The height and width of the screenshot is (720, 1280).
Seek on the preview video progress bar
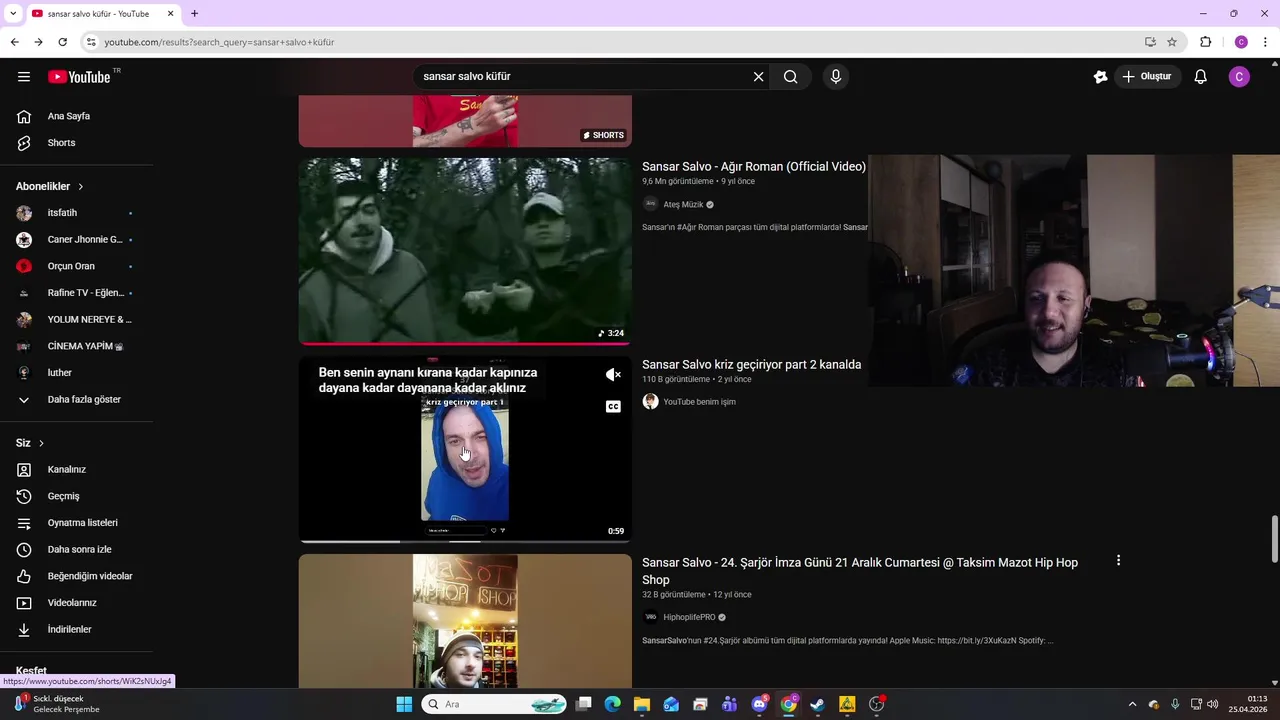pyautogui.click(x=465, y=541)
